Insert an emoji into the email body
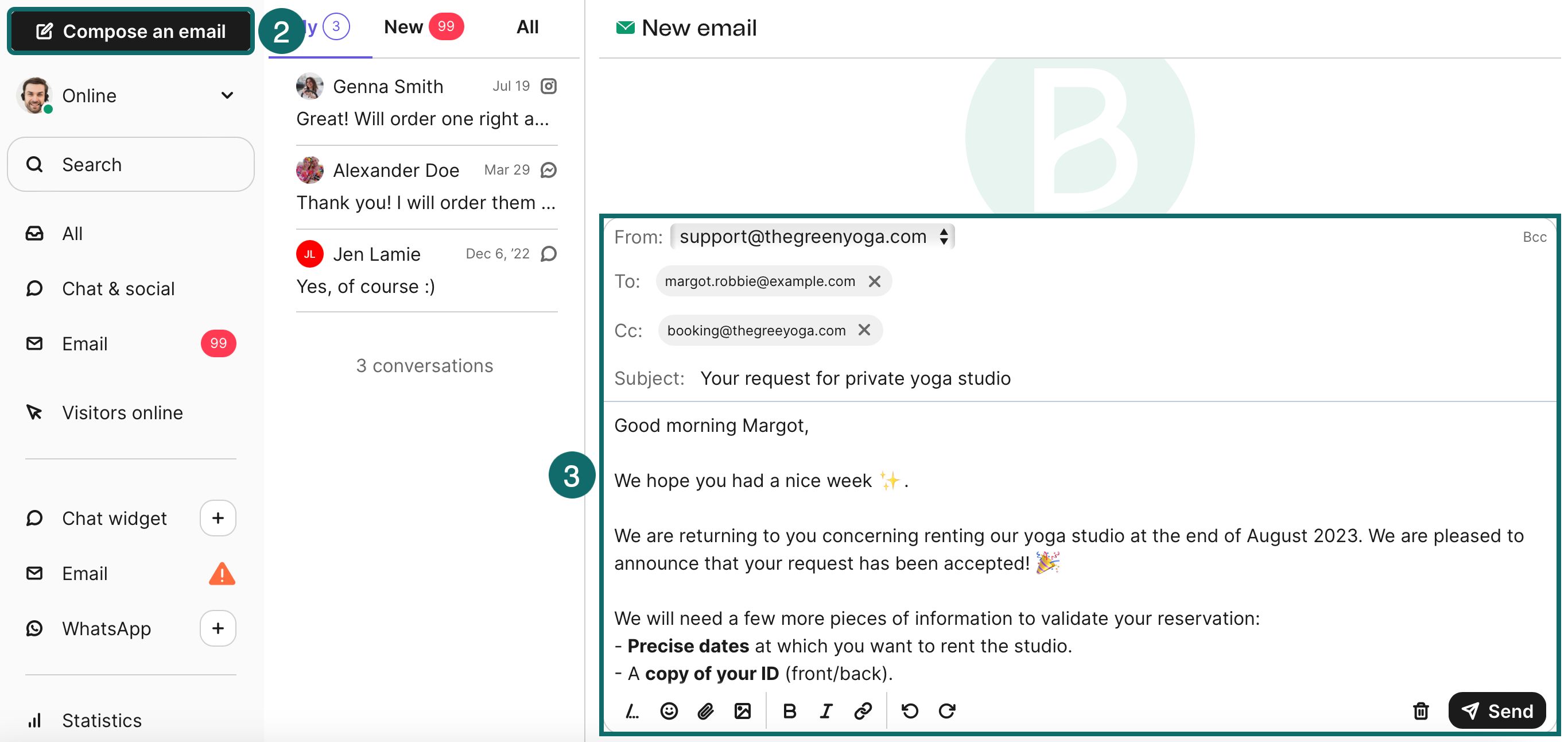 [x=668, y=711]
